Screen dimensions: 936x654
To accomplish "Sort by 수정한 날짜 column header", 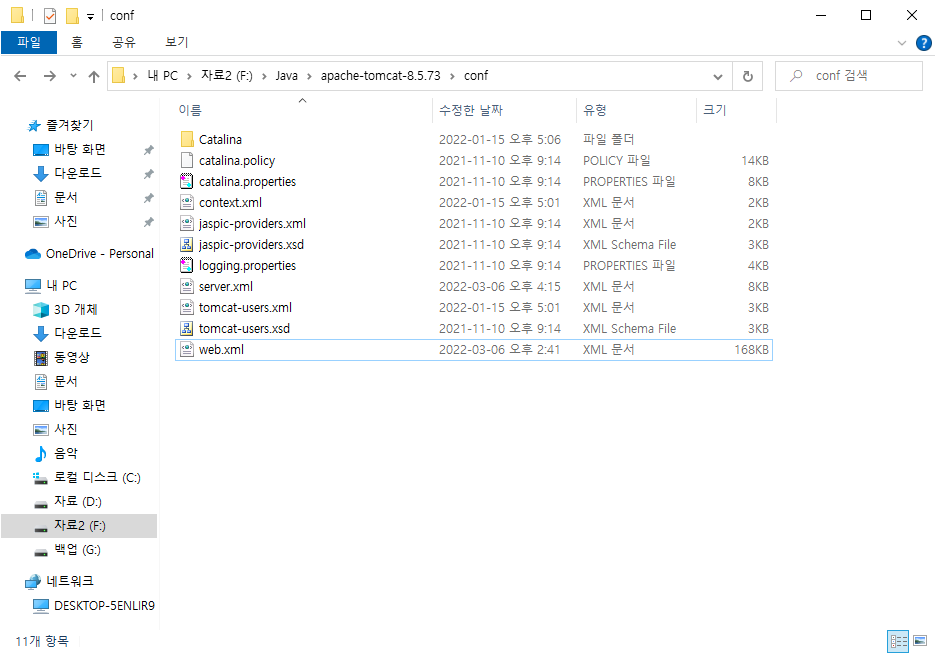I will (x=471, y=110).
